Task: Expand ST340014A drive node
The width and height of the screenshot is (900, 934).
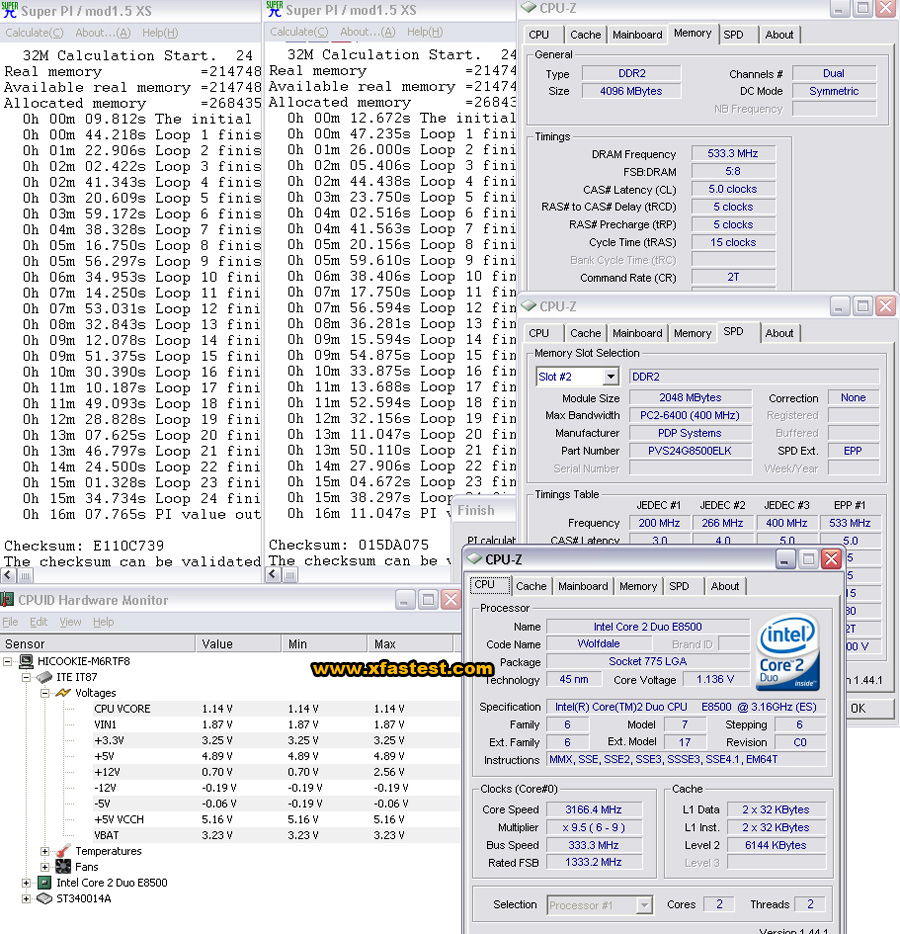Action: [x=26, y=899]
